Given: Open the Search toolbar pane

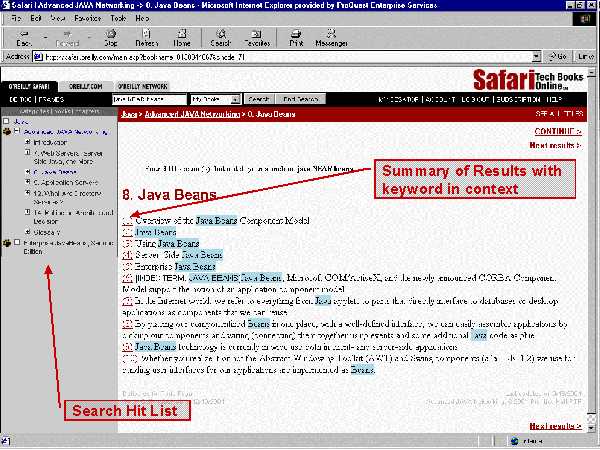Looking at the screenshot, I should [x=221, y=38].
